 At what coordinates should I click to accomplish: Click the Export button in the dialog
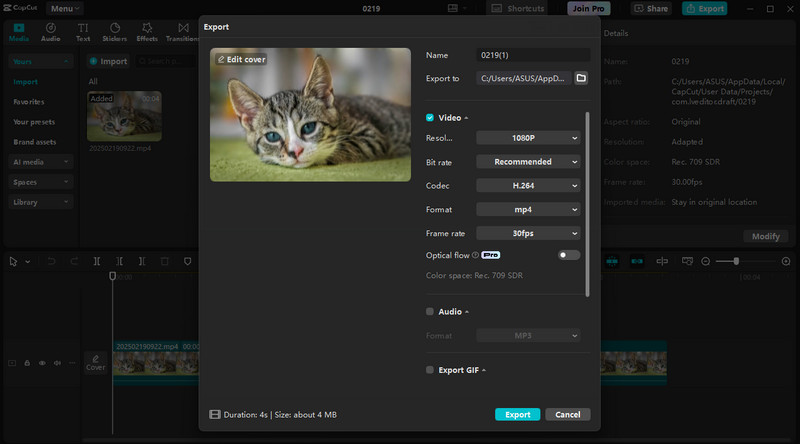coord(517,414)
